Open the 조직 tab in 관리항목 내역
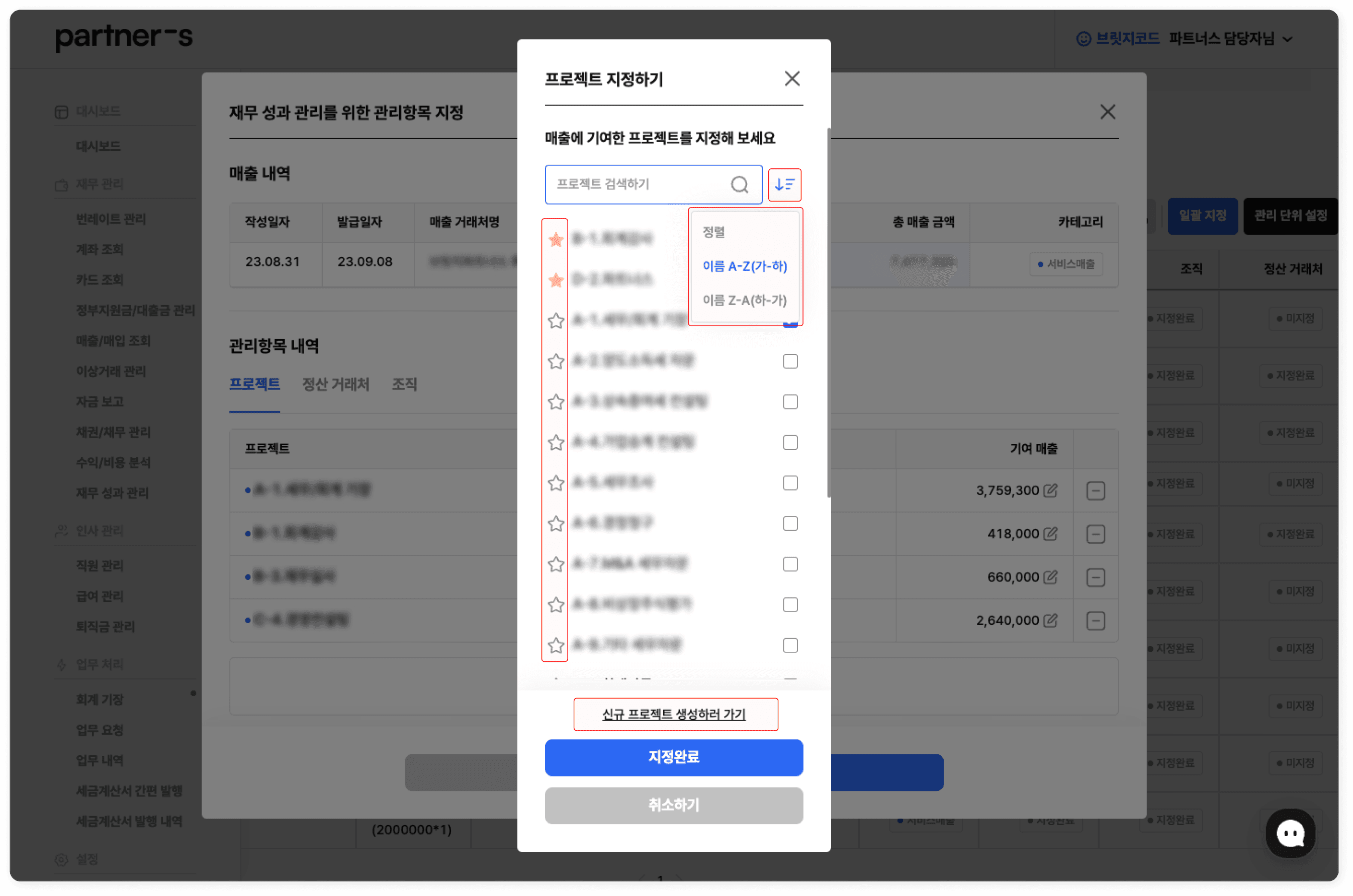Viewport: 1353px width, 896px height. pyautogui.click(x=404, y=384)
